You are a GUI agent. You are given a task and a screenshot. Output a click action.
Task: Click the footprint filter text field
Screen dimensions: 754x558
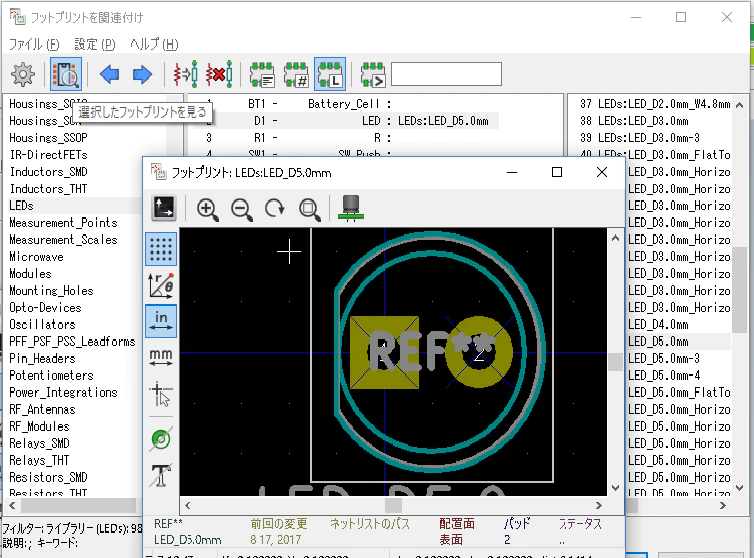(x=446, y=74)
